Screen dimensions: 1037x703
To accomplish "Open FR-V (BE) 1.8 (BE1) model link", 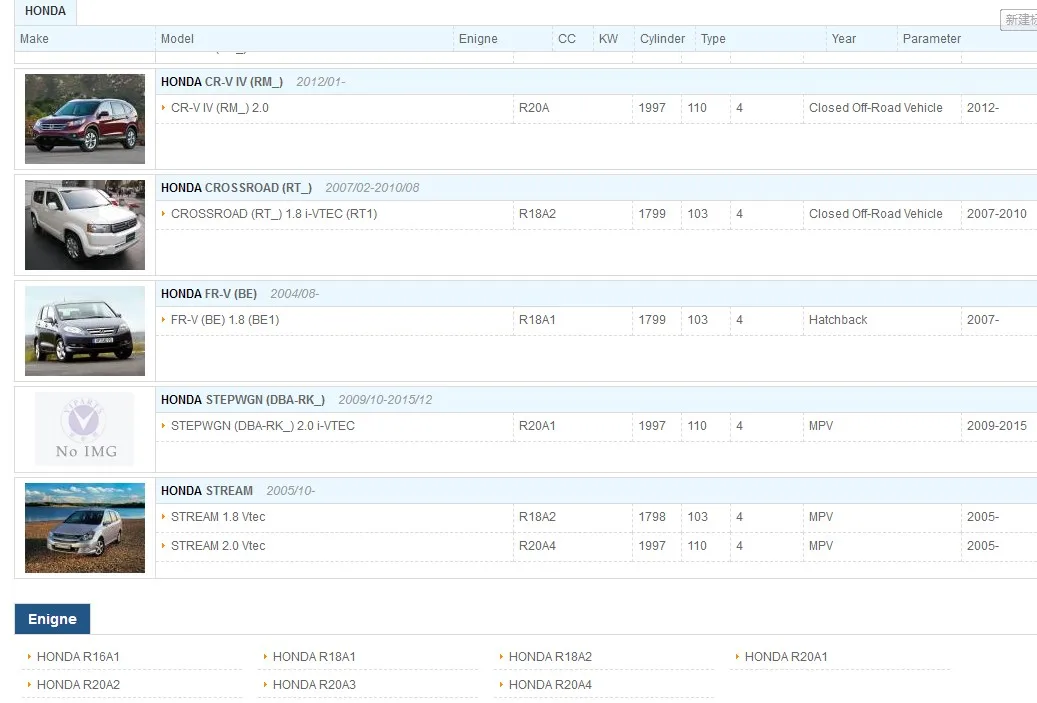I will click(225, 320).
